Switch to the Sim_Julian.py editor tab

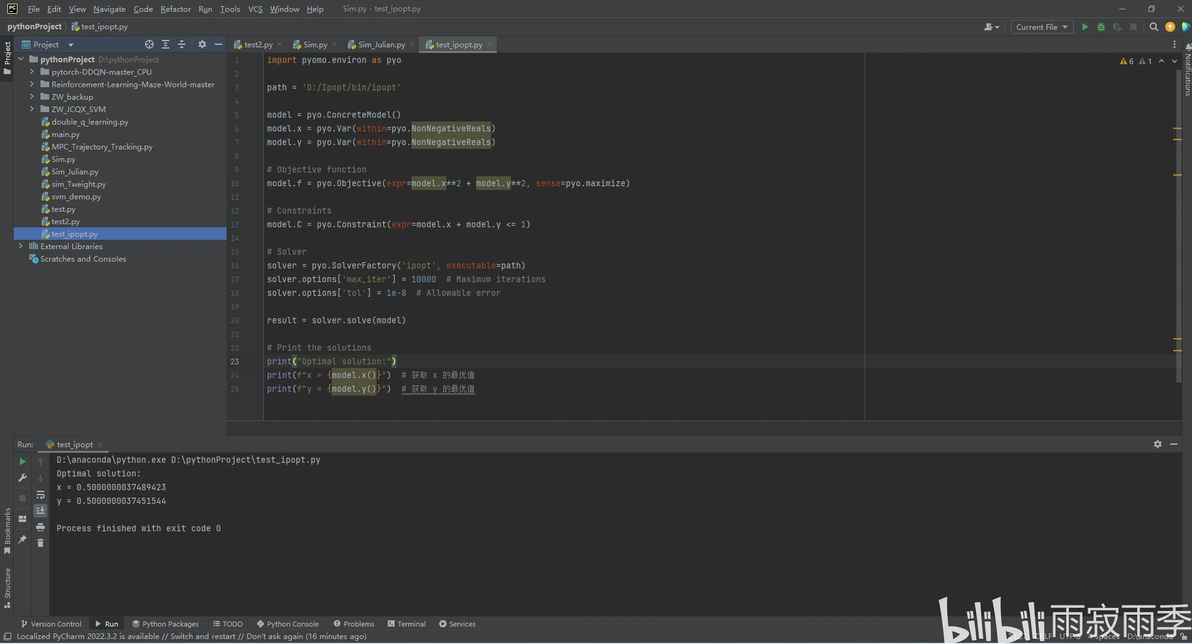tap(381, 45)
